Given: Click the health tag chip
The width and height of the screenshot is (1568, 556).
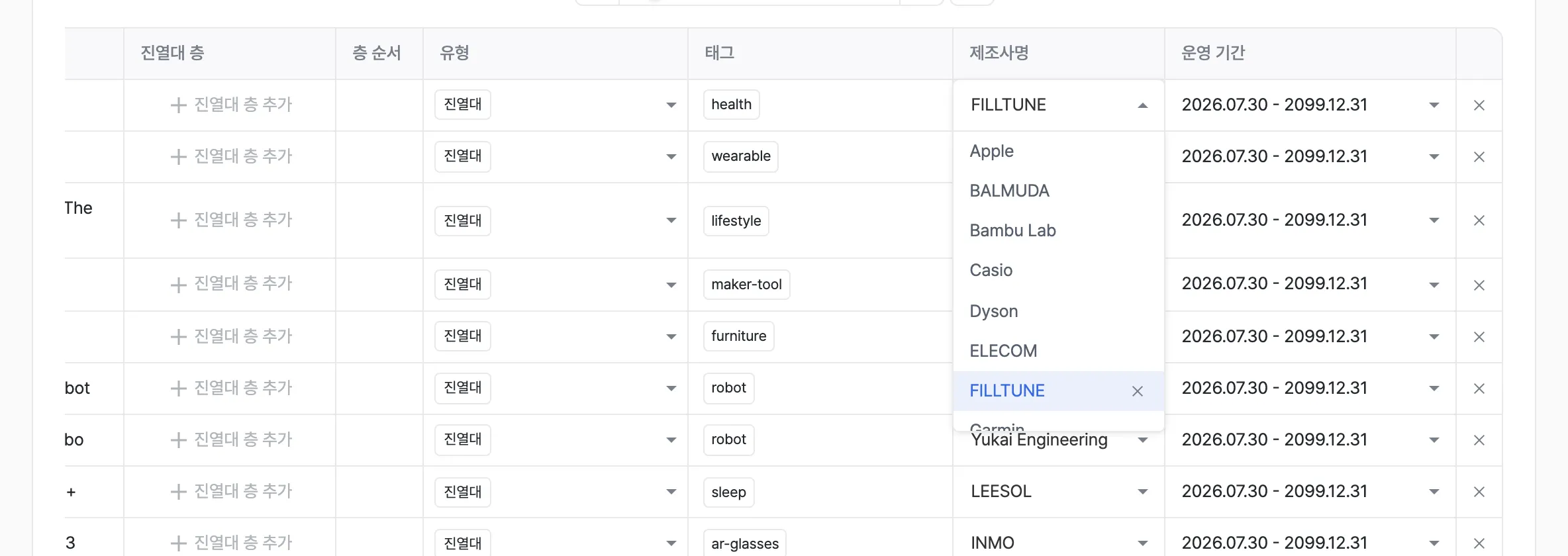Looking at the screenshot, I should pos(731,105).
